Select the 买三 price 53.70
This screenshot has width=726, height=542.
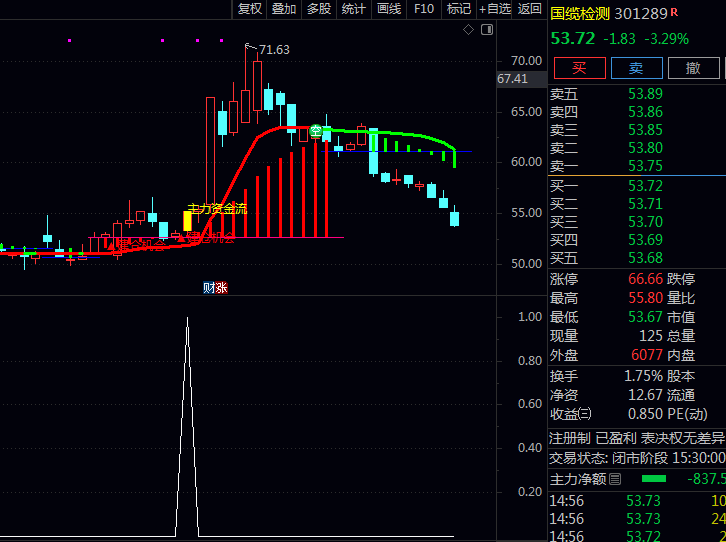(645, 222)
